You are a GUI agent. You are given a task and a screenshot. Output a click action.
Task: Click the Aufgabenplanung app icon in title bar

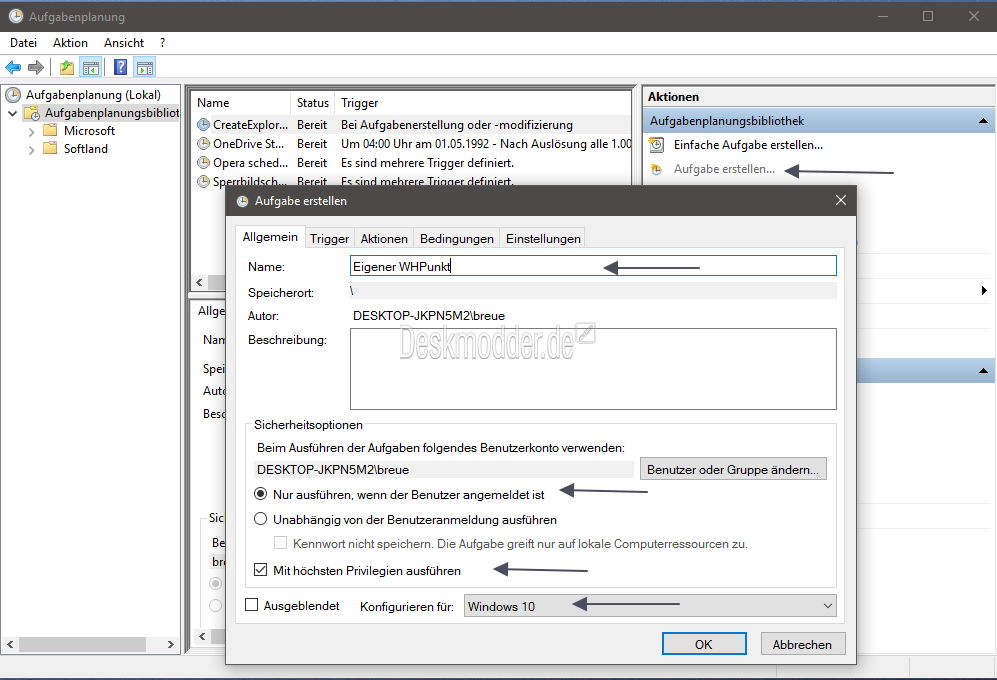16,17
